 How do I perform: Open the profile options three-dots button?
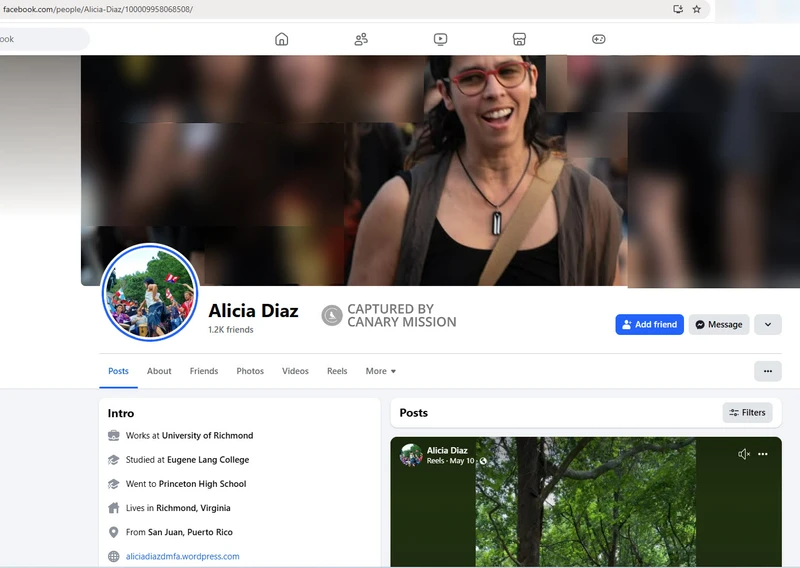click(768, 371)
